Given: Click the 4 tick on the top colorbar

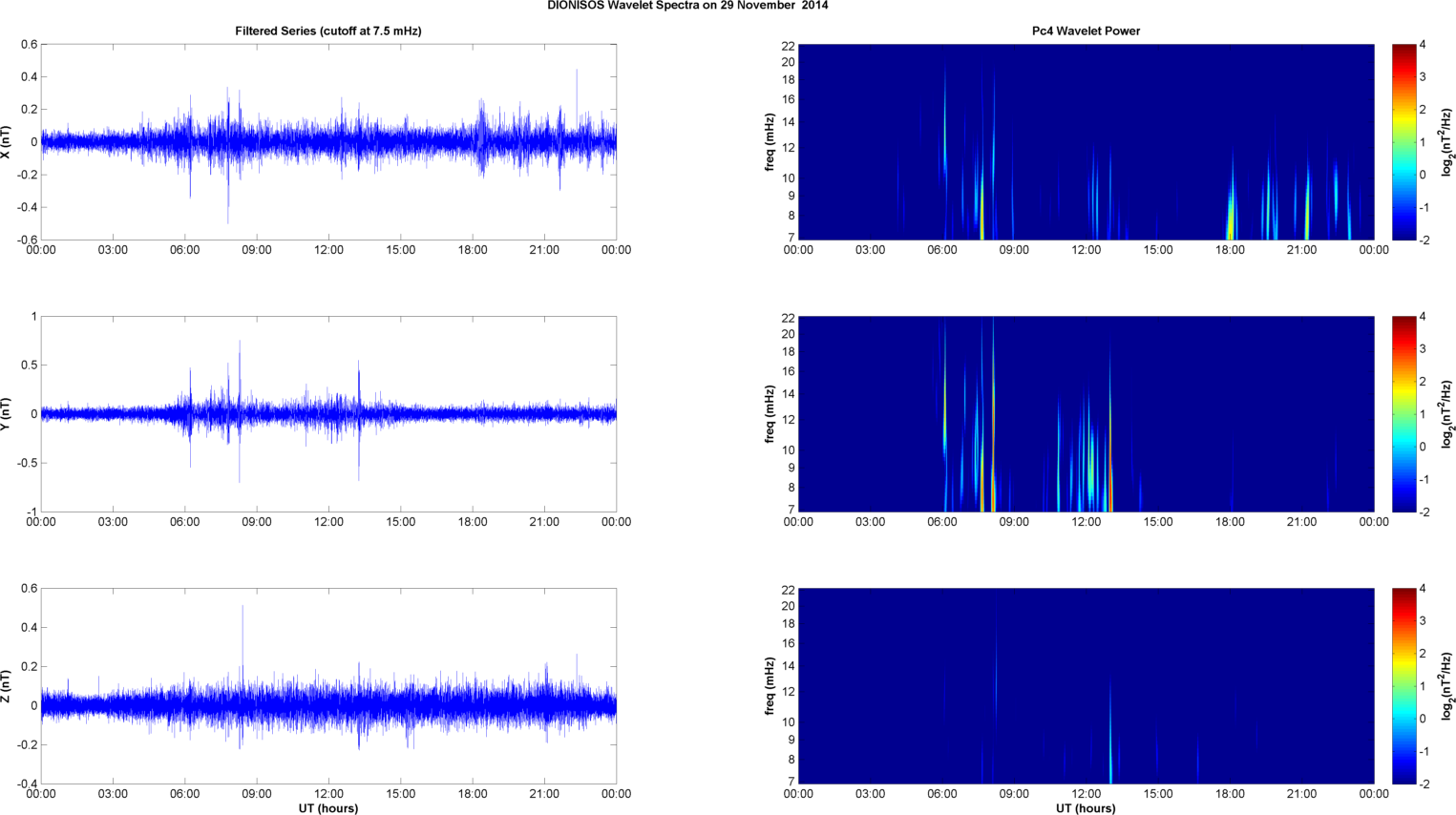Looking at the screenshot, I should click(x=1423, y=45).
